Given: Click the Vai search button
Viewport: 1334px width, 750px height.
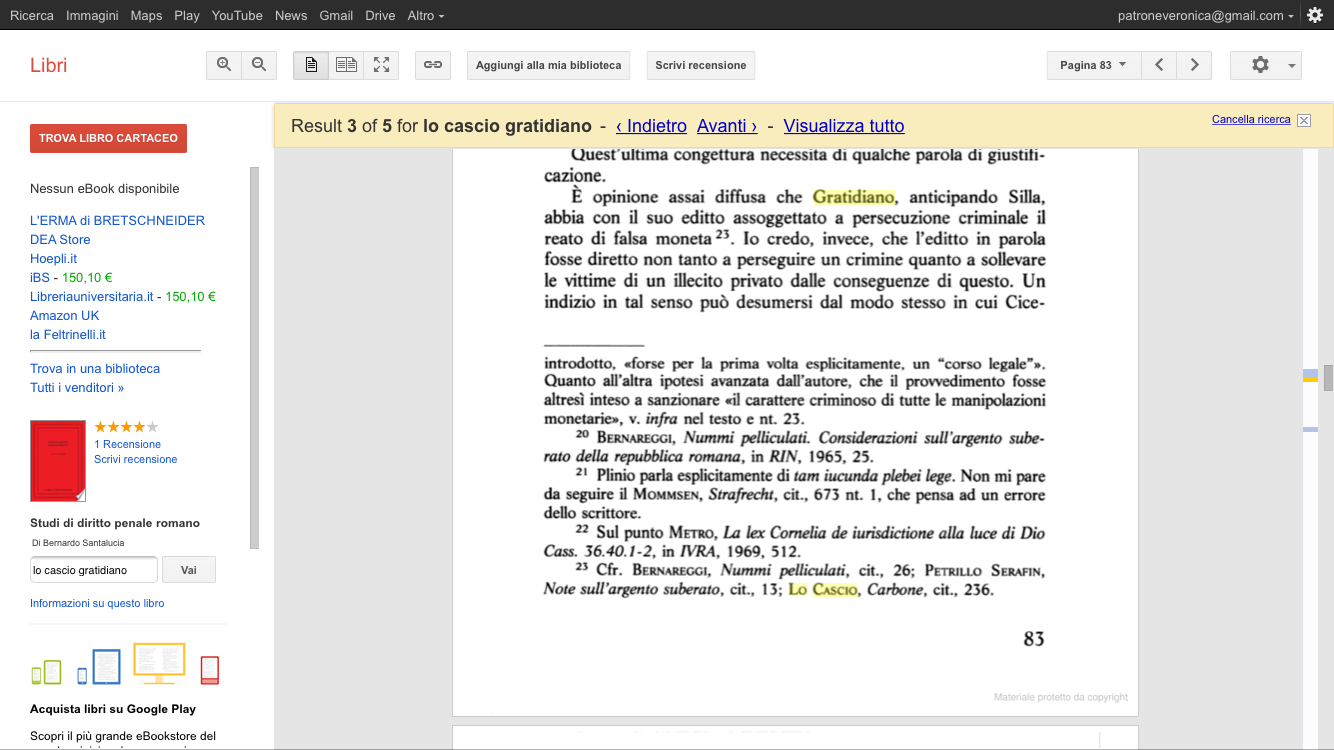Looking at the screenshot, I should tap(189, 570).
